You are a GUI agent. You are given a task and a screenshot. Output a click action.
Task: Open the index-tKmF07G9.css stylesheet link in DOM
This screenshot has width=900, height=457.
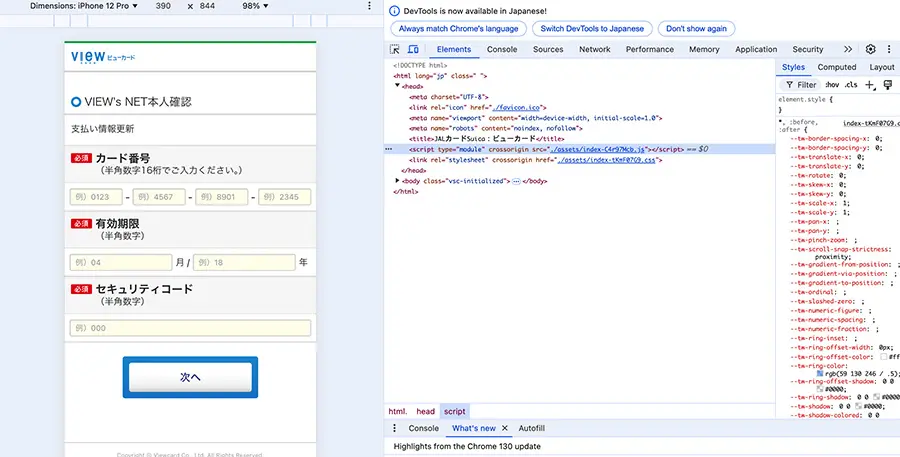pos(606,160)
